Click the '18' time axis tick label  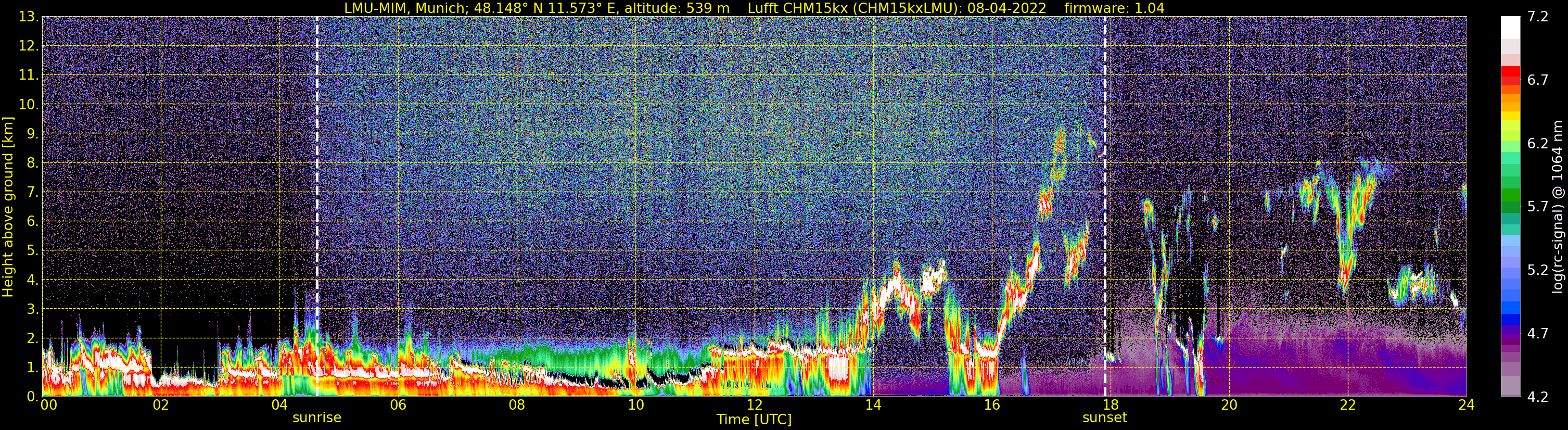click(x=1110, y=405)
